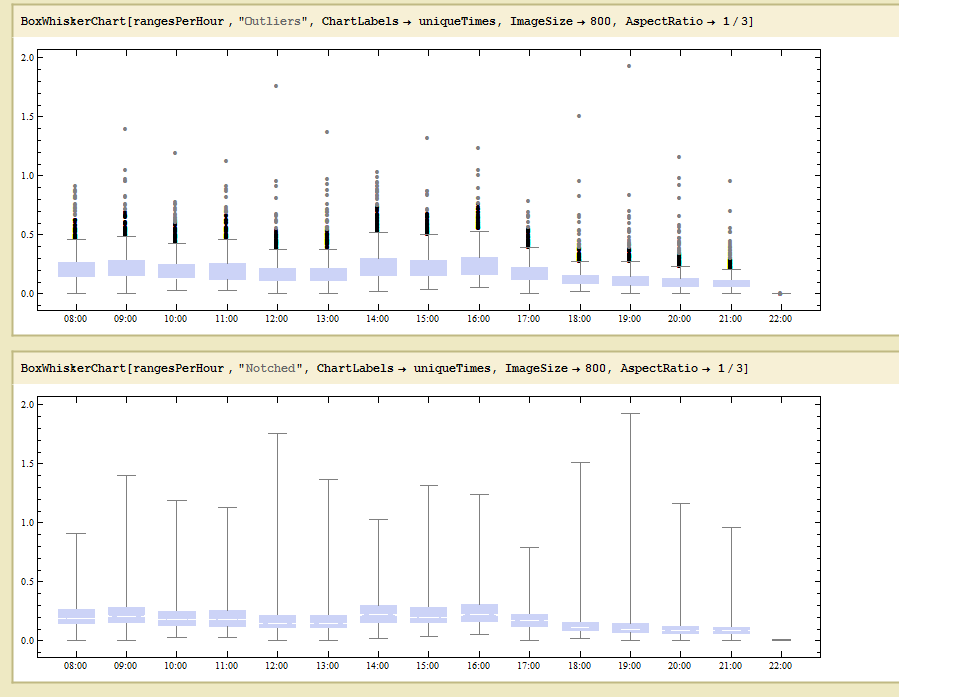Select uniqueTimes in the first input cell

point(462,22)
